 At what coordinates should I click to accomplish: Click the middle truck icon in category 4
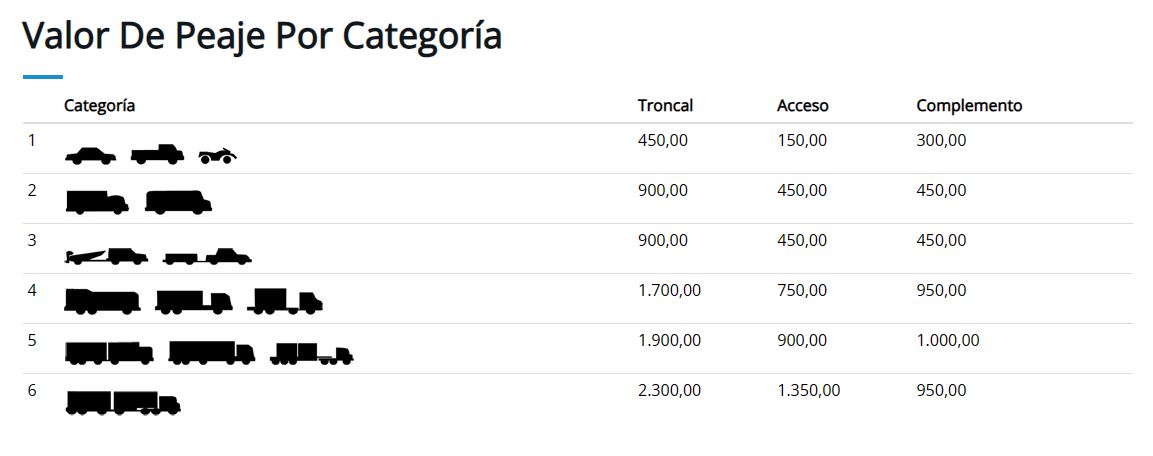(x=194, y=302)
